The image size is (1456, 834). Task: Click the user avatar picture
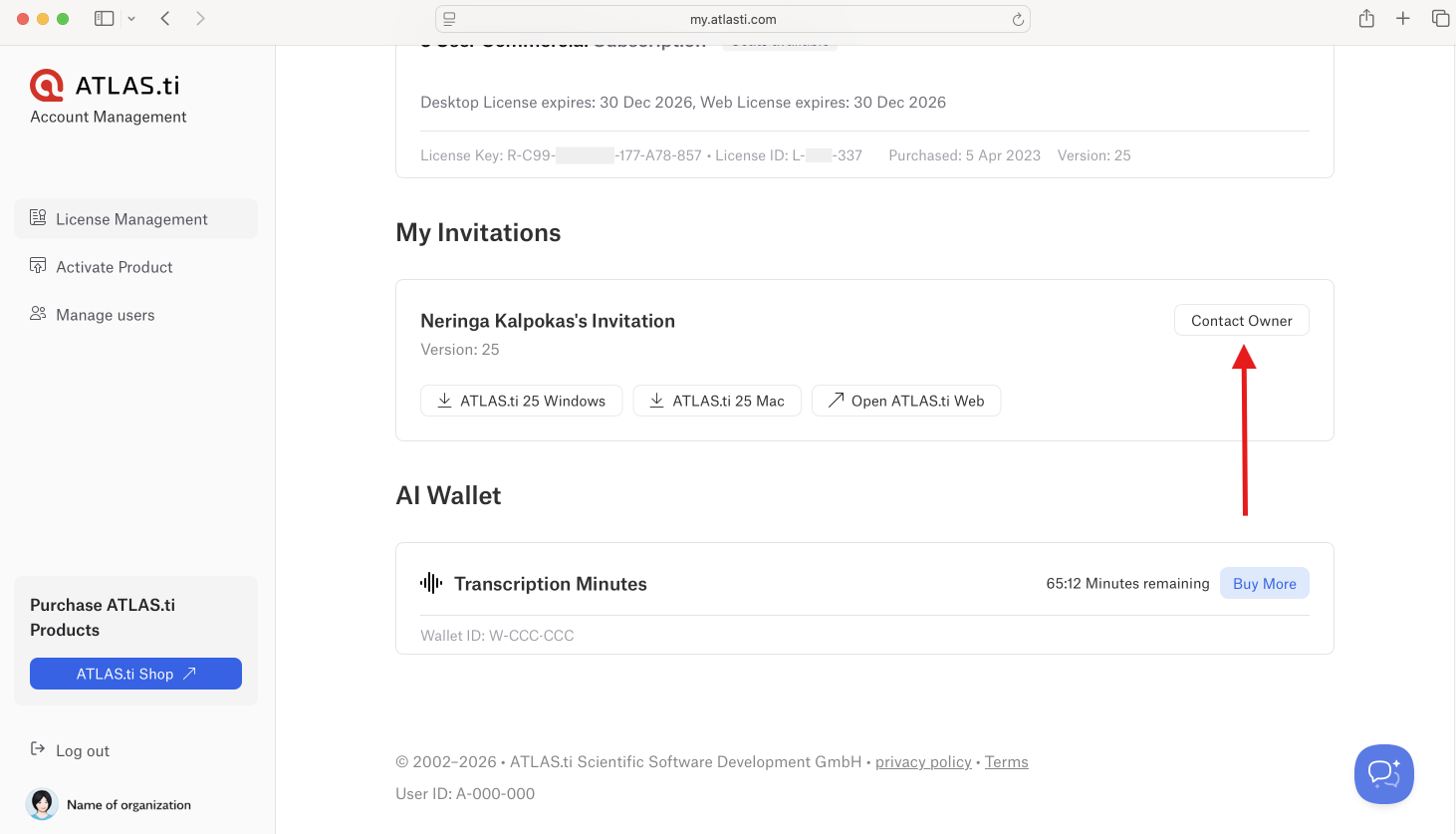(x=42, y=804)
